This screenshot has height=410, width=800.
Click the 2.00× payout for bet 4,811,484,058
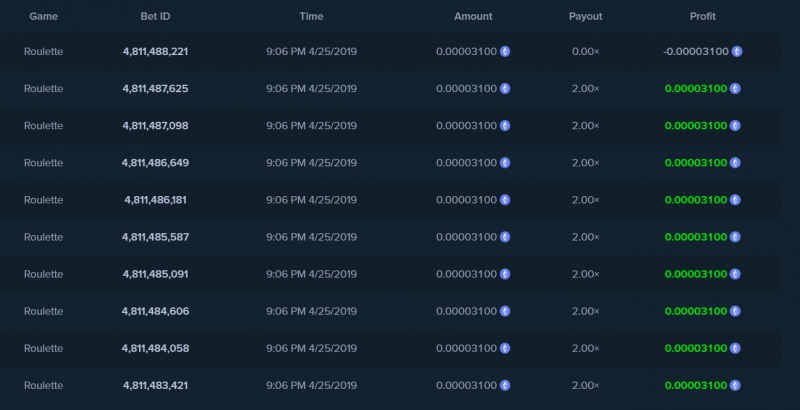585,348
